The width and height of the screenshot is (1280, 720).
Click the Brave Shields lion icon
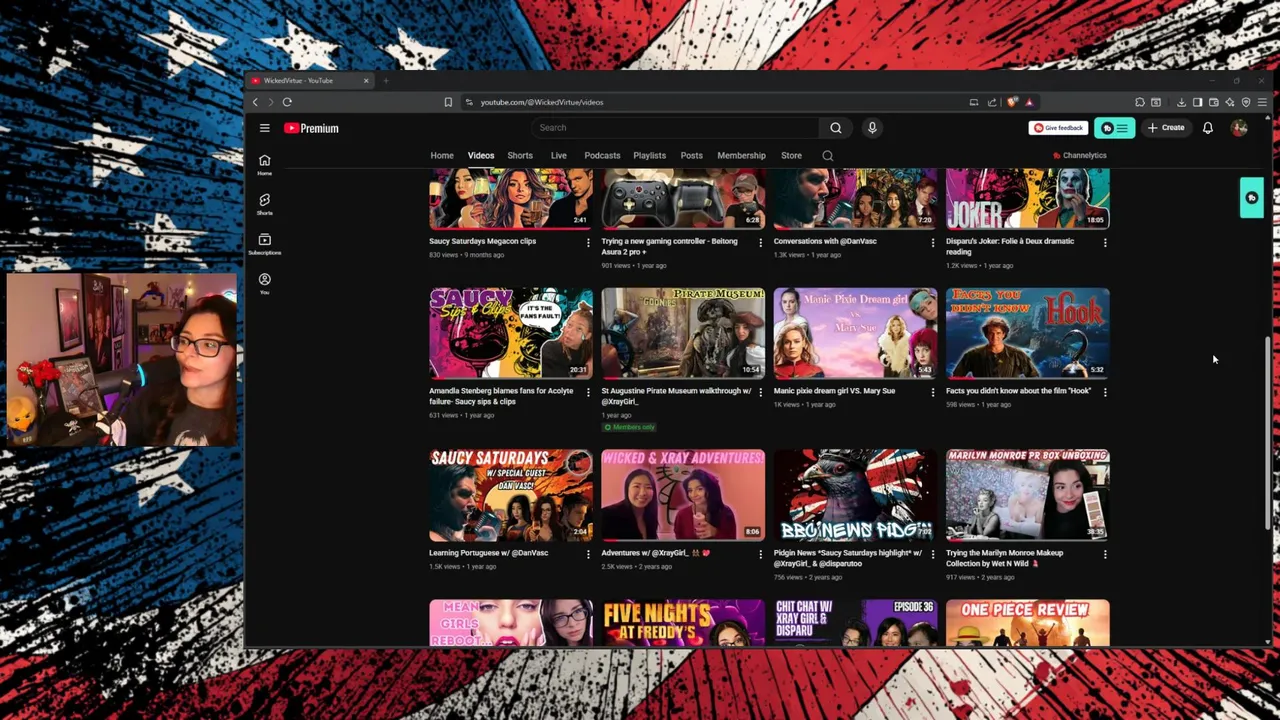coord(1012,102)
